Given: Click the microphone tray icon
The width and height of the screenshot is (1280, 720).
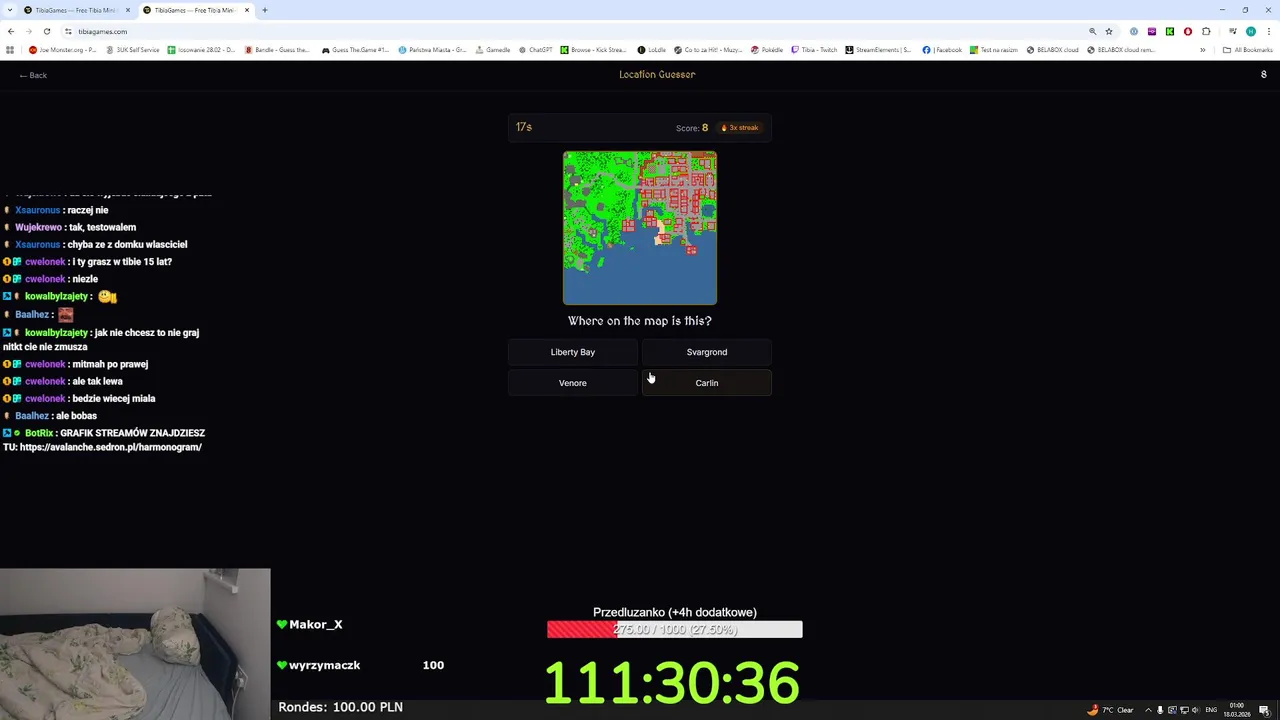Looking at the screenshot, I should pyautogui.click(x=1160, y=710).
